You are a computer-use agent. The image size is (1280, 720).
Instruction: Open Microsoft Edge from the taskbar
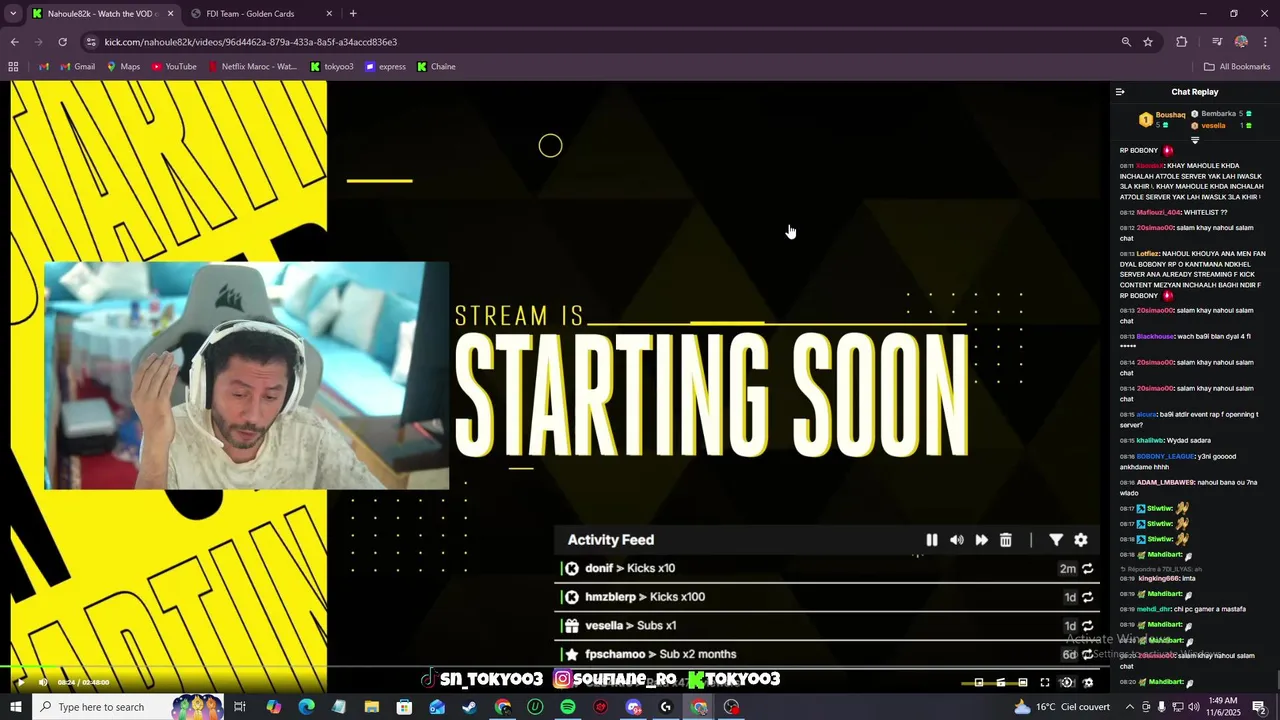pos(306,707)
